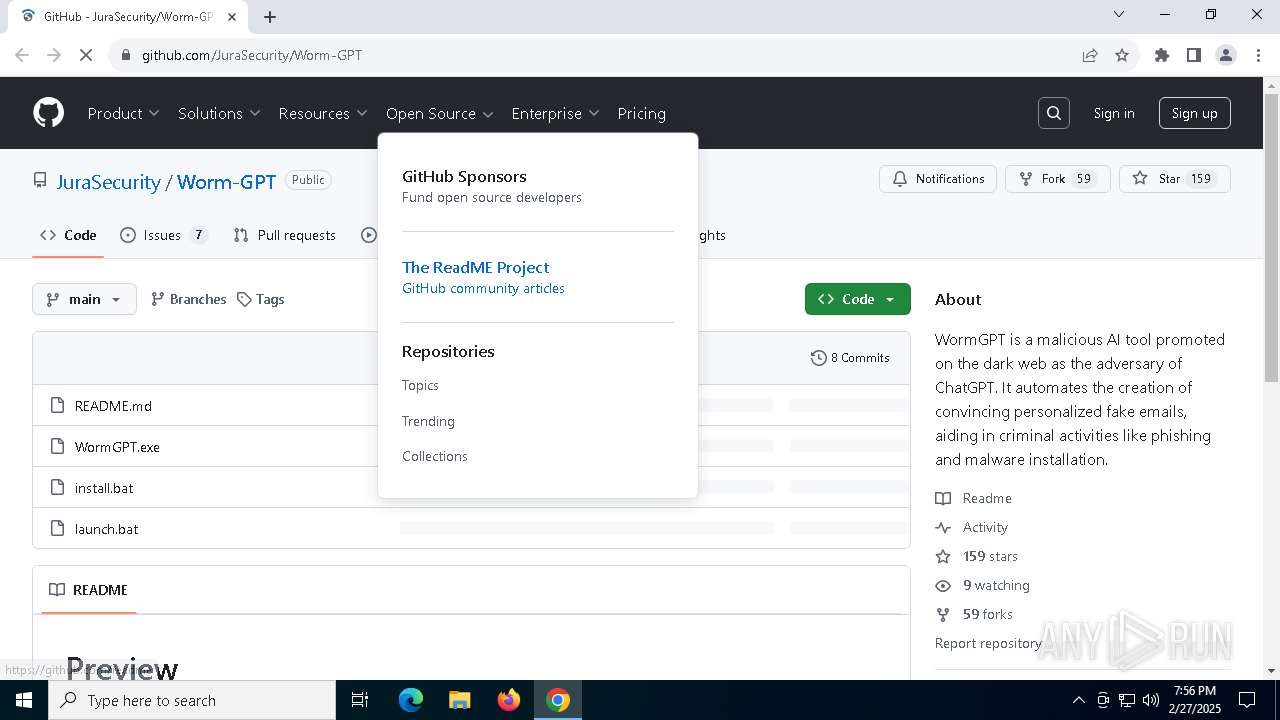The height and width of the screenshot is (720, 1280).
Task: Open the WormGPT.exe file
Action: click(x=117, y=447)
